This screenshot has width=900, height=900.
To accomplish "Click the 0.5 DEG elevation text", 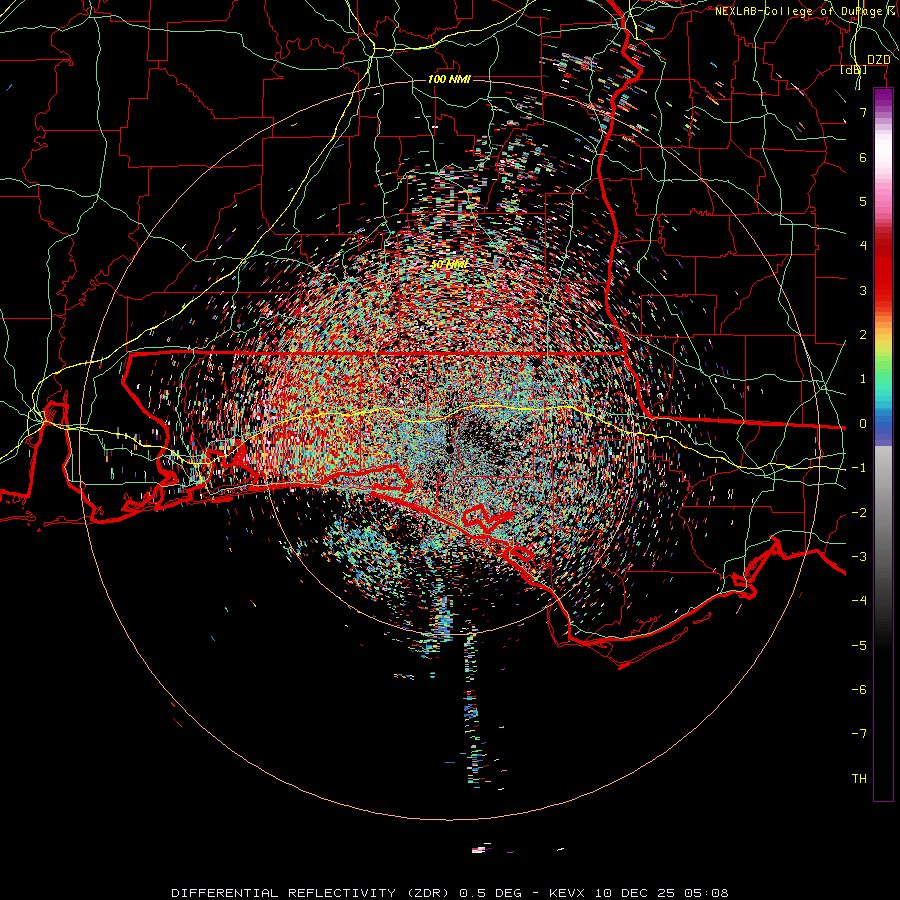I will [491, 893].
